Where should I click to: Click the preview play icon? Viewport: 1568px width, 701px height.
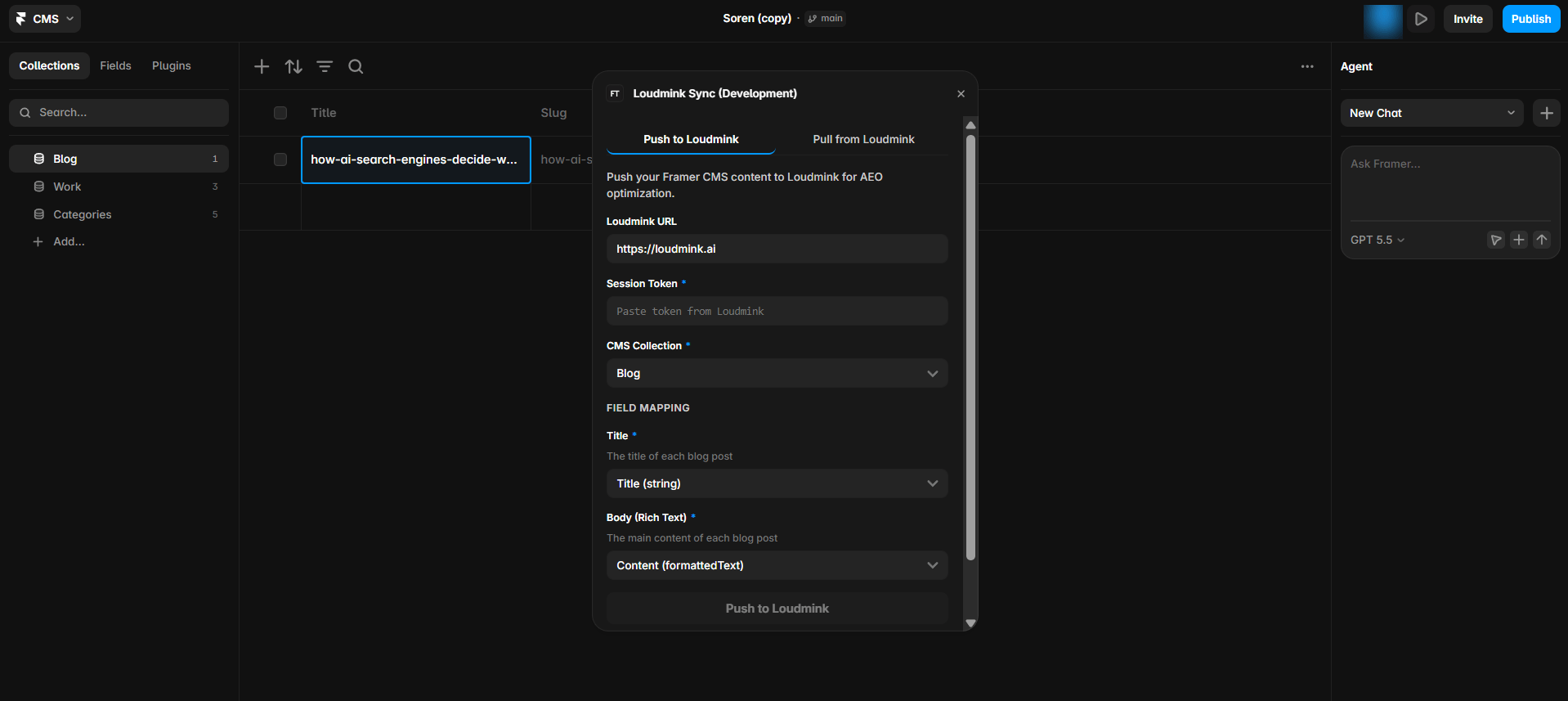point(1422,19)
